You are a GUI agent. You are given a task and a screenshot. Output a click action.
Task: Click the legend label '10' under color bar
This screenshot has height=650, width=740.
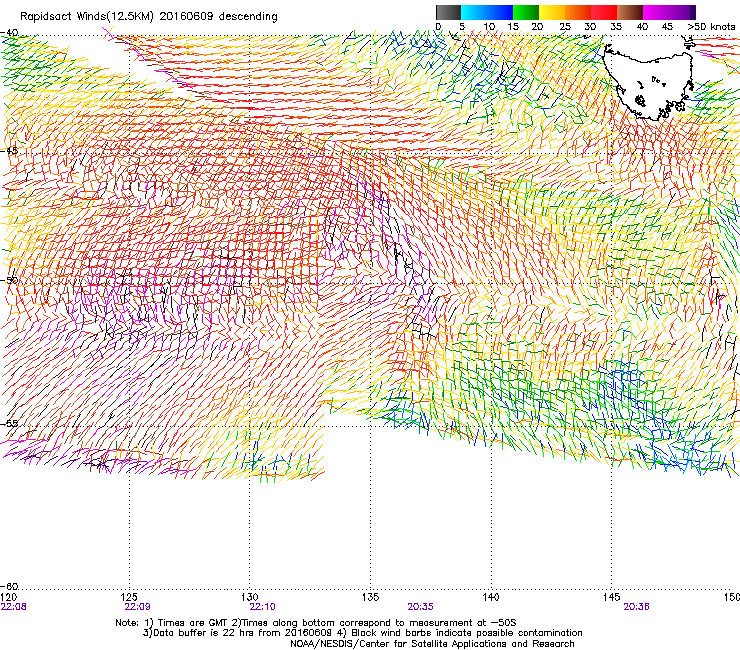coord(489,26)
